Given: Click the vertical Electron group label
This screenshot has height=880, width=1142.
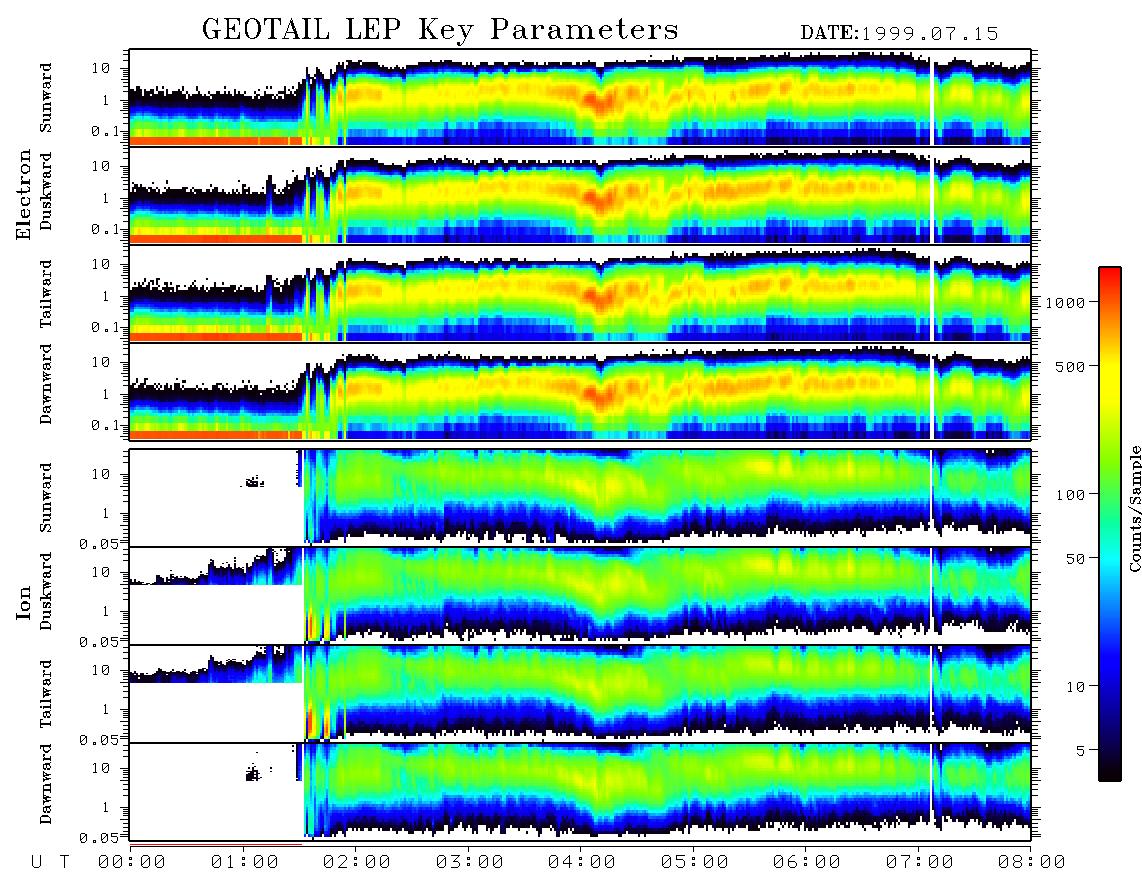Looking at the screenshot, I should (24, 194).
